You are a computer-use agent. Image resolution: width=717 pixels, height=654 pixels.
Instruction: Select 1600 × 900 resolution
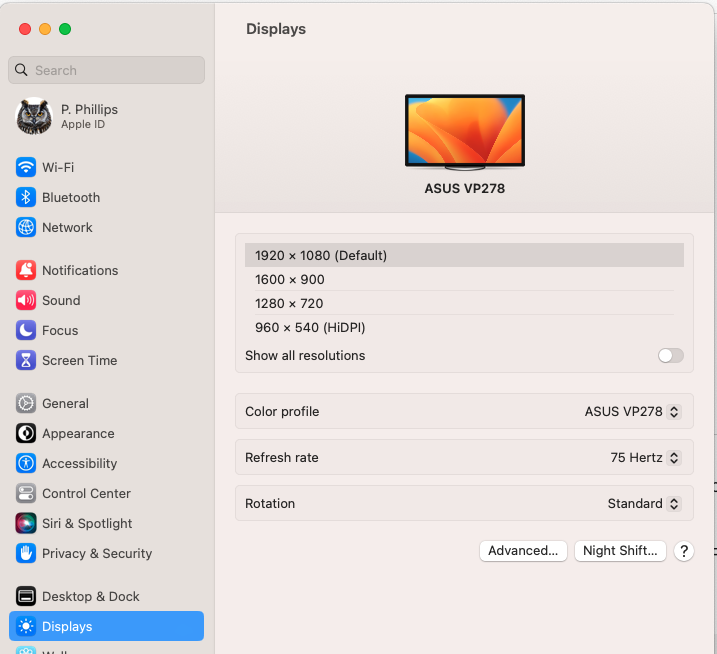464,279
